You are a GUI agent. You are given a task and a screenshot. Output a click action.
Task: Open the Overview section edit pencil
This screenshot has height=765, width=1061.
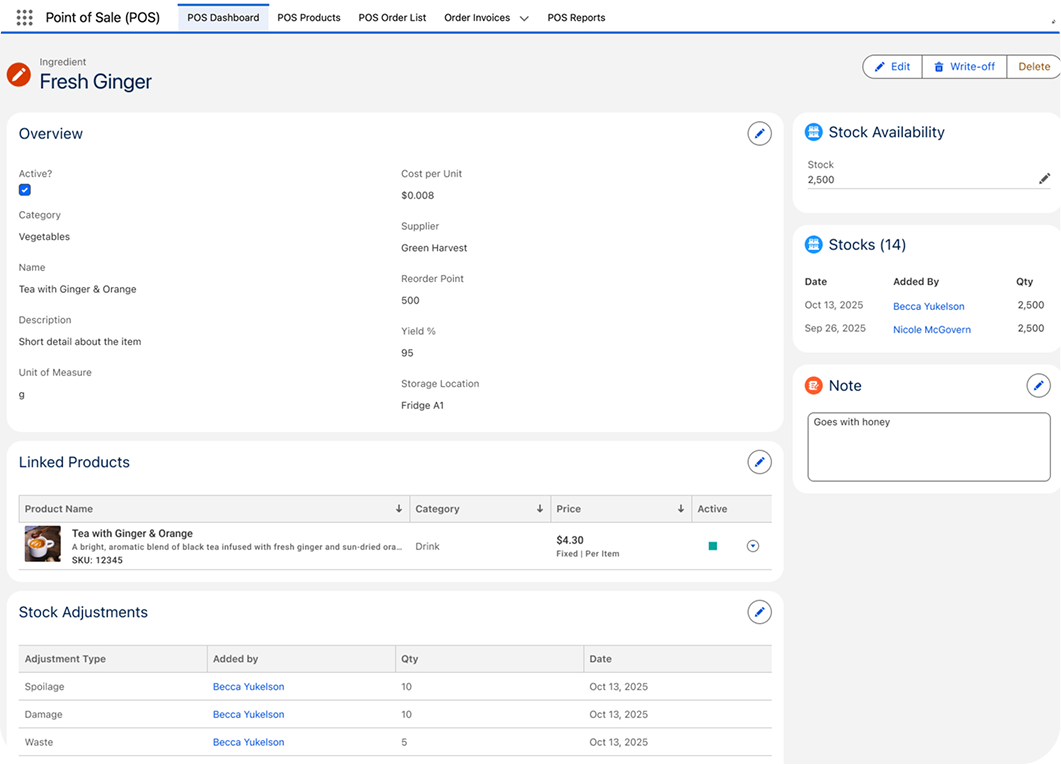point(759,133)
